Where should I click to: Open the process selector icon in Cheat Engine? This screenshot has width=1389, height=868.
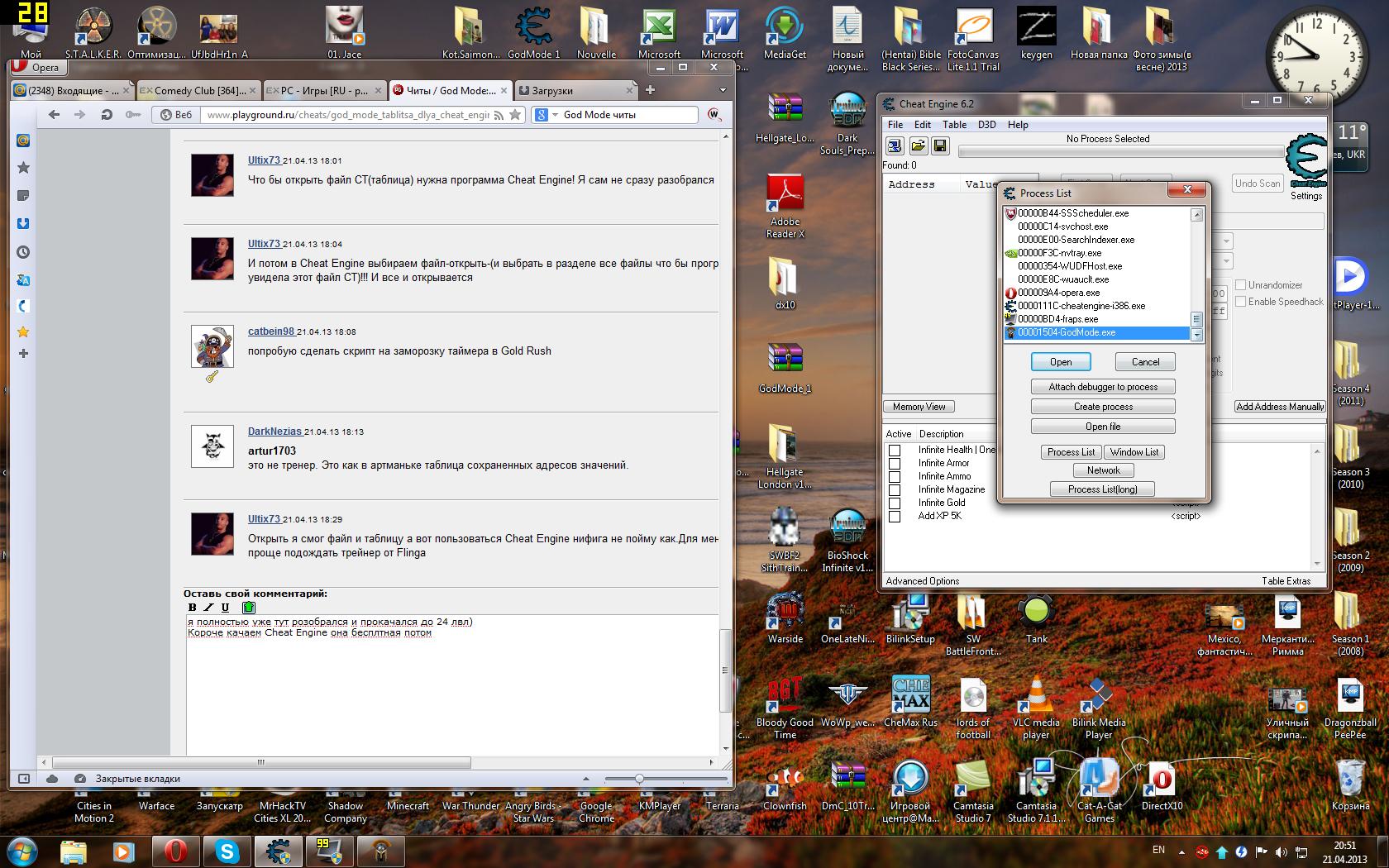[895, 146]
